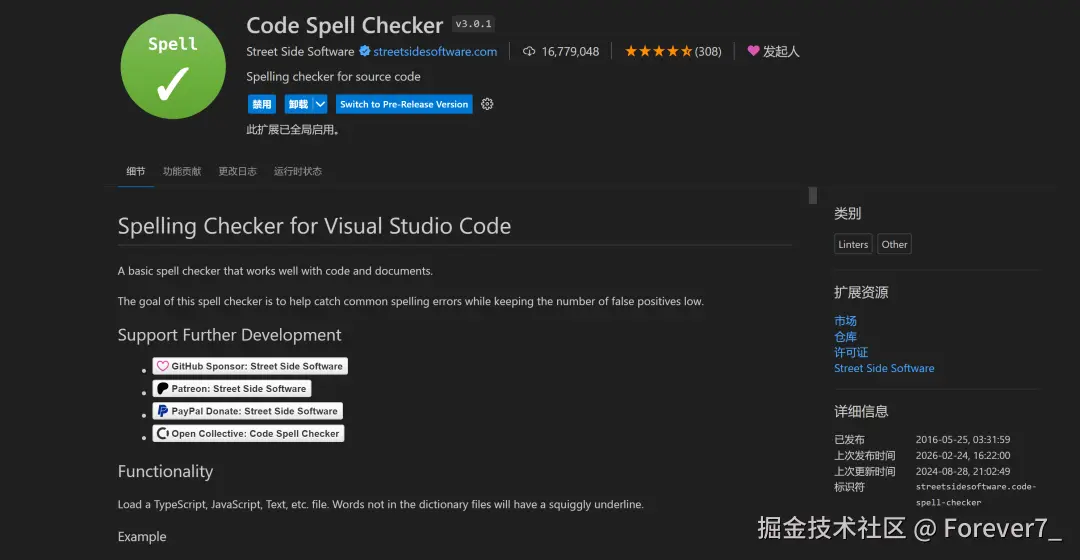1080x560 pixels.
Task: Open the streetsidesoftware.com publisher link
Action: (x=435, y=52)
